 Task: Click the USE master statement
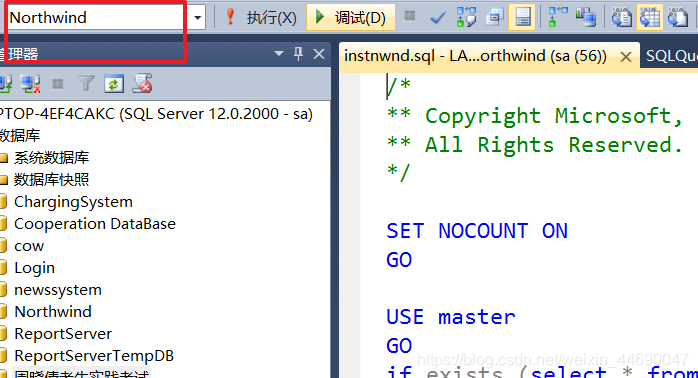pos(450,317)
